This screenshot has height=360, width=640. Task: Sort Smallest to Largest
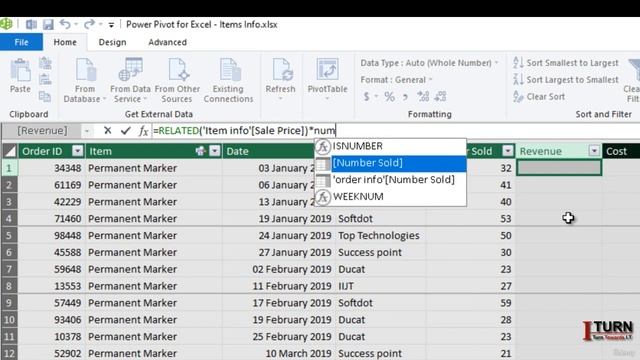pyautogui.click(x=566, y=63)
